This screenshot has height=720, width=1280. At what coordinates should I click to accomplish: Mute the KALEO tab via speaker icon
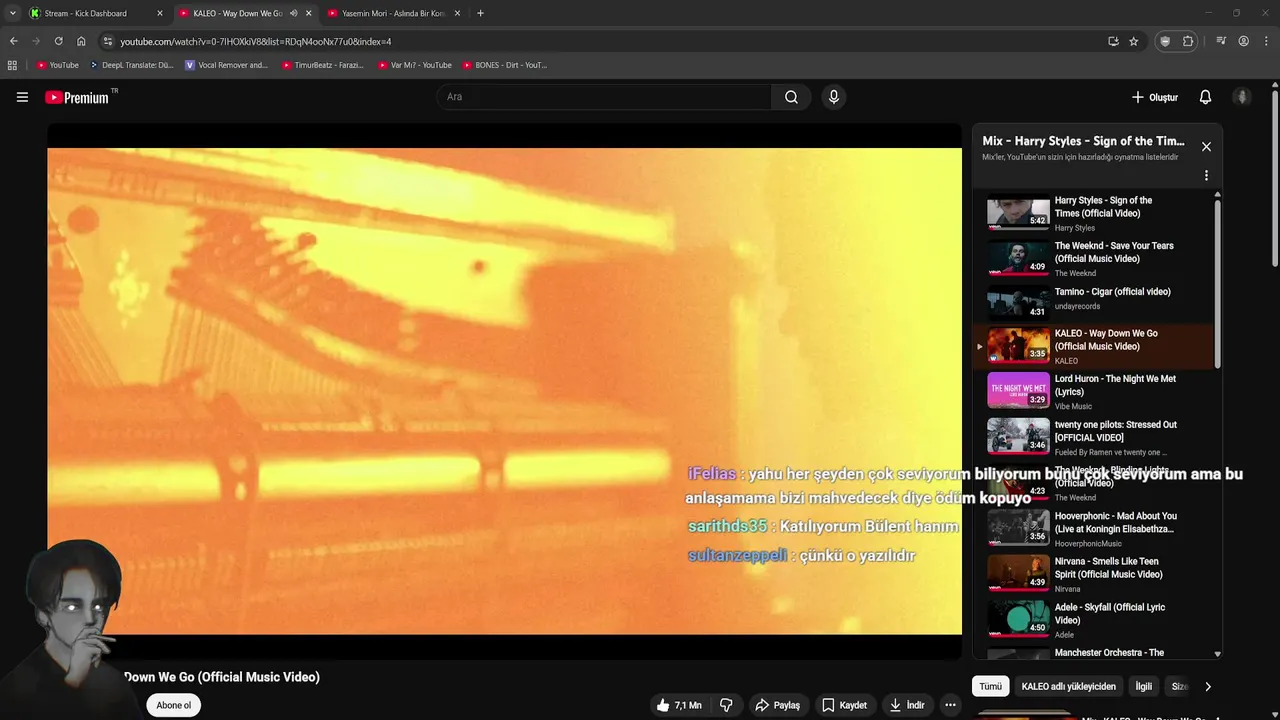293,13
